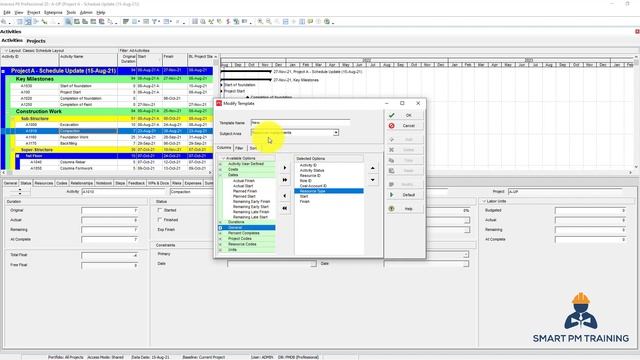The width and height of the screenshot is (640, 360).
Task: Open the Notebook details tab
Action: [x=104, y=183]
